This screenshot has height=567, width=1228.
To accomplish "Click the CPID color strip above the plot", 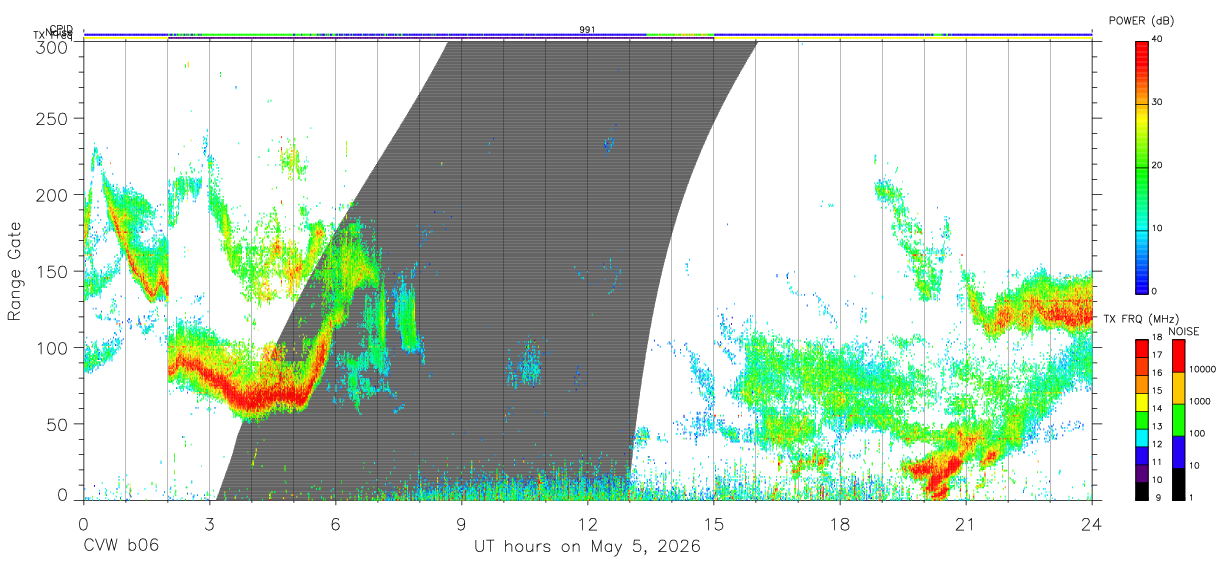I will point(587,33).
